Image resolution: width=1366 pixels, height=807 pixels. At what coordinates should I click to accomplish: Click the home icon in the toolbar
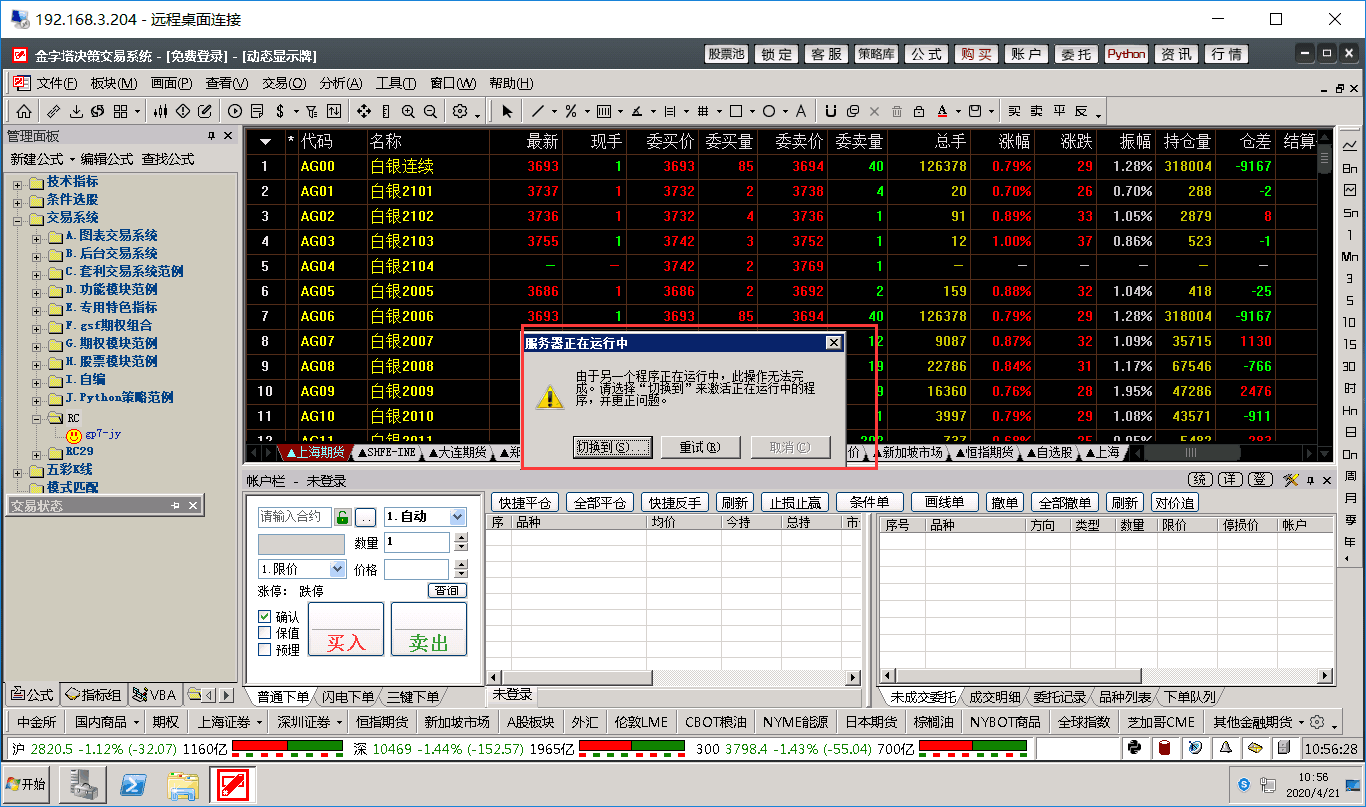[x=23, y=111]
